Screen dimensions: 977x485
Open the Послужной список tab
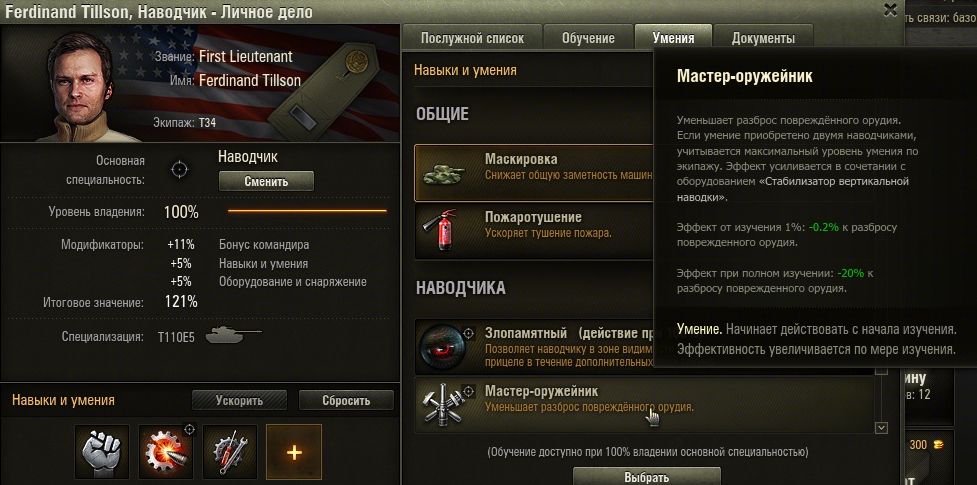coord(472,38)
